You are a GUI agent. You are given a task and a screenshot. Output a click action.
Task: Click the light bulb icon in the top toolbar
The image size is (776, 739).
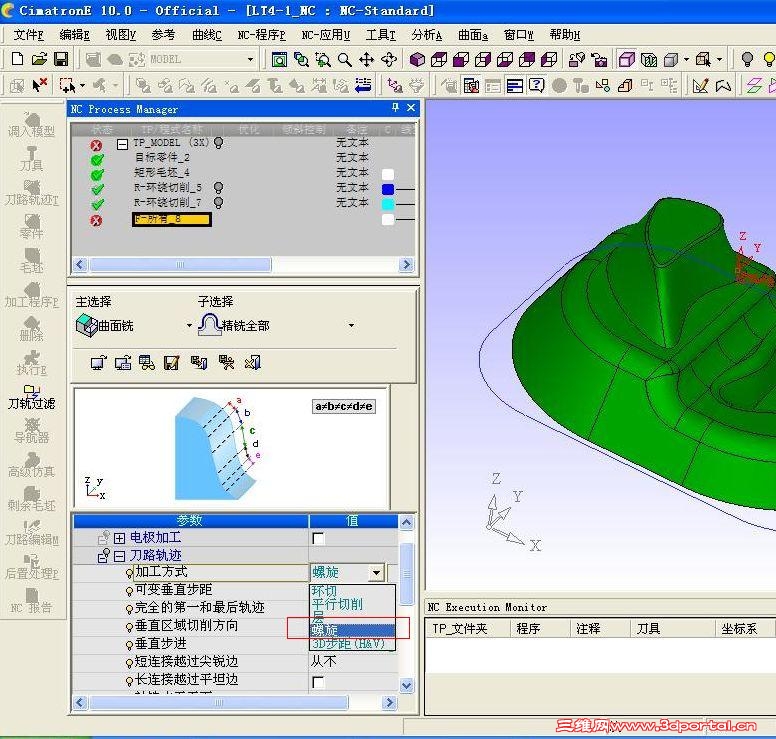click(747, 60)
